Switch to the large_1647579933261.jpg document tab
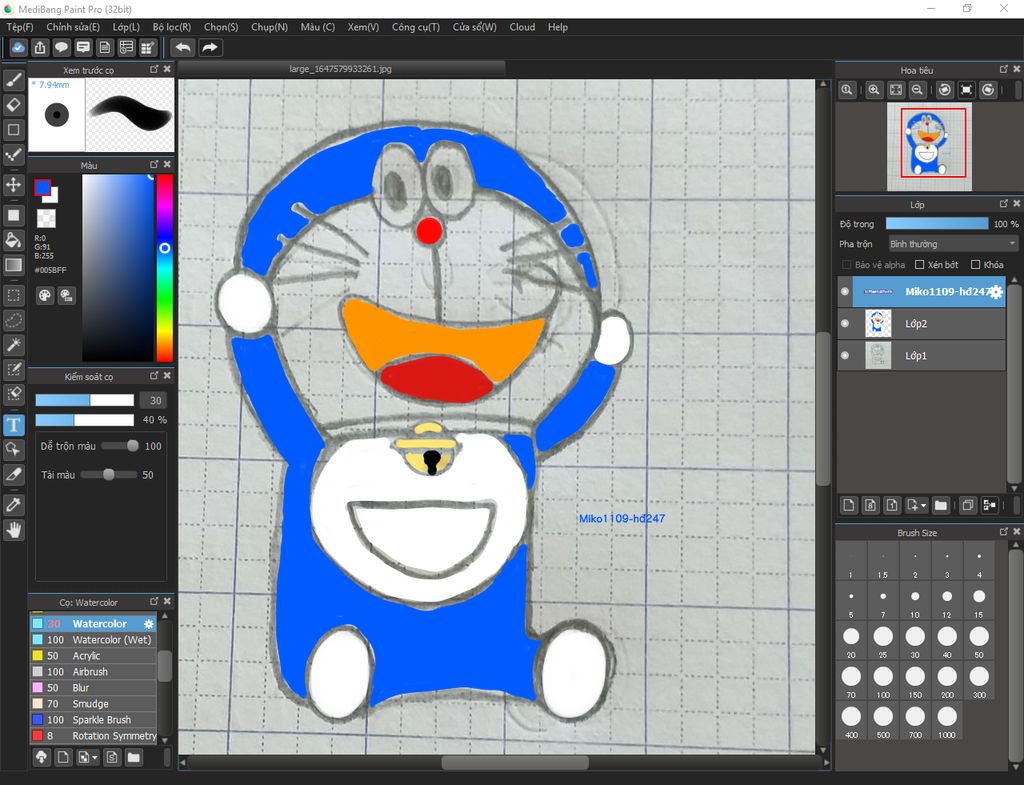This screenshot has width=1024, height=785. pyautogui.click(x=341, y=69)
